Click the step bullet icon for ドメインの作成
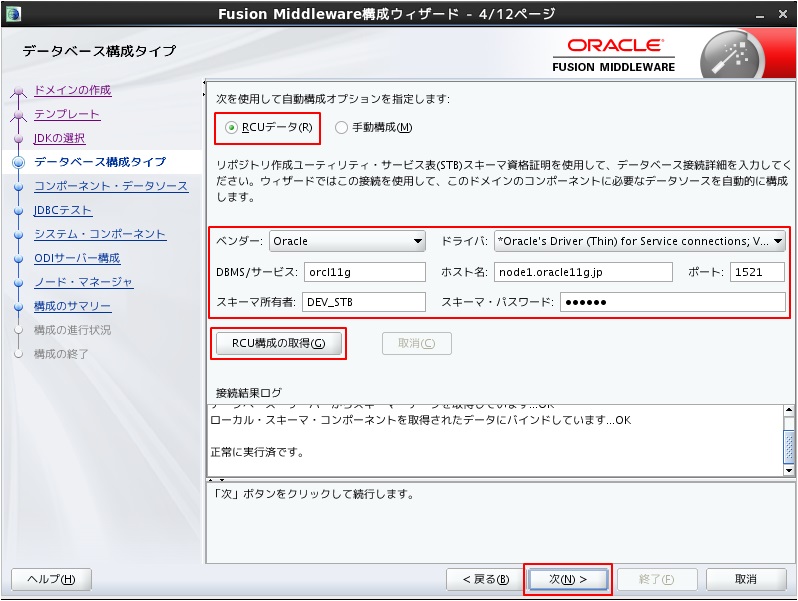798x601 pixels. pyautogui.click(x=19, y=91)
